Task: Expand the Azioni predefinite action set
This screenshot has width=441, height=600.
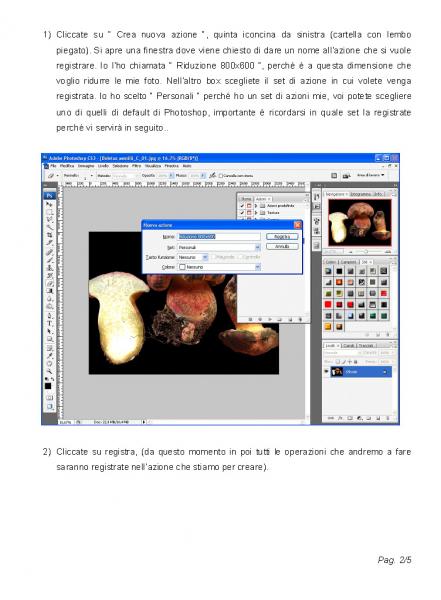Action: [x=256, y=206]
